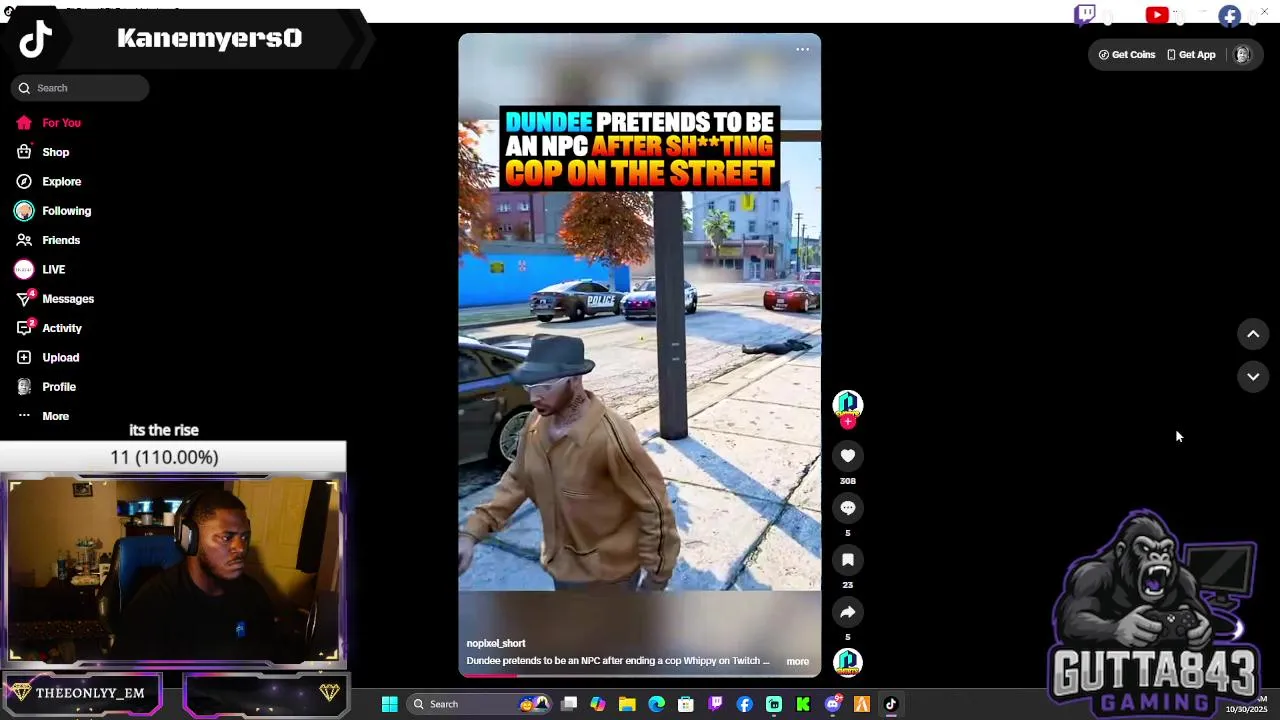
Task: Open Microsoft Store from taskbar
Action: 686,704
